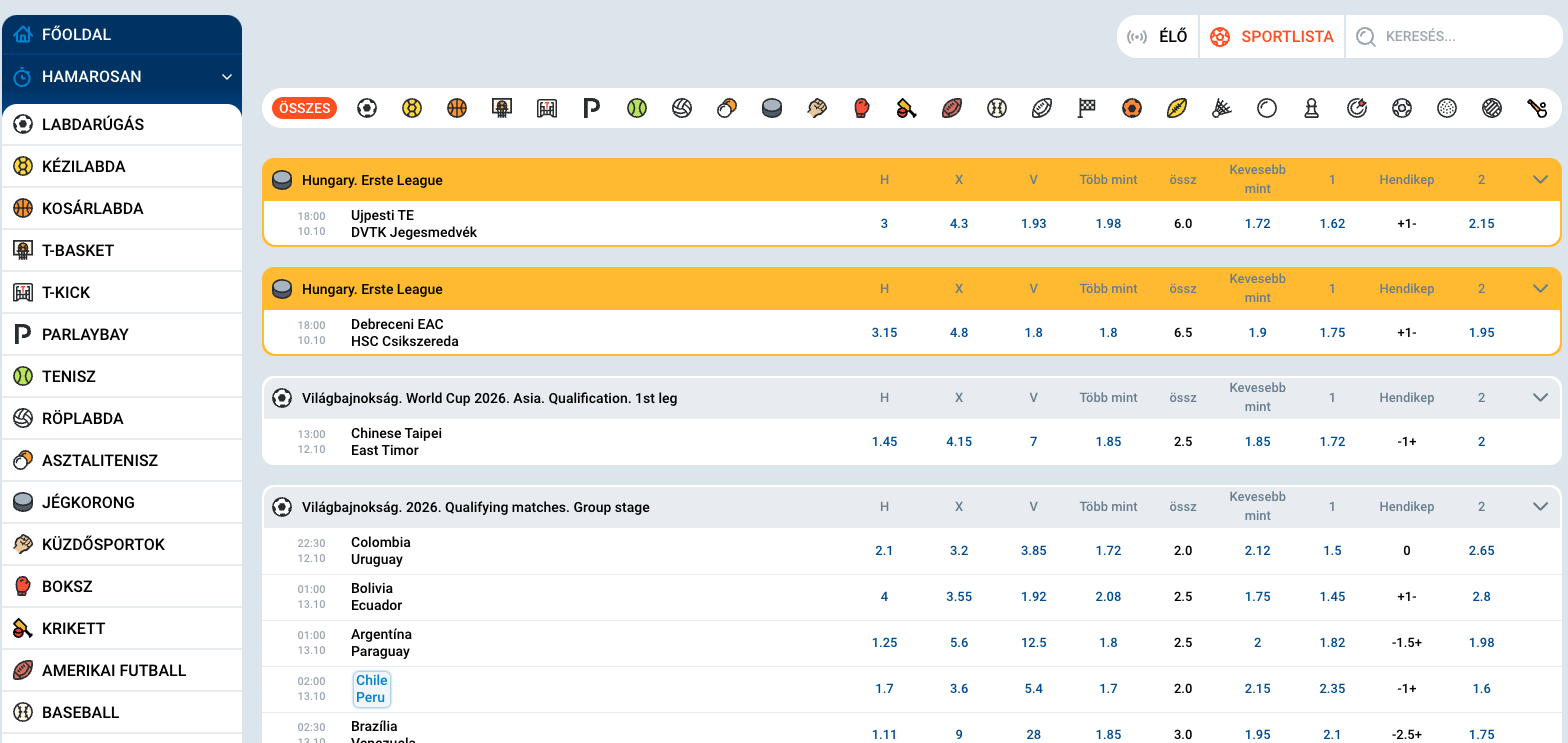This screenshot has width=1568, height=743.
Task: Select the volleyball icon in the filter bar
Action: click(682, 108)
